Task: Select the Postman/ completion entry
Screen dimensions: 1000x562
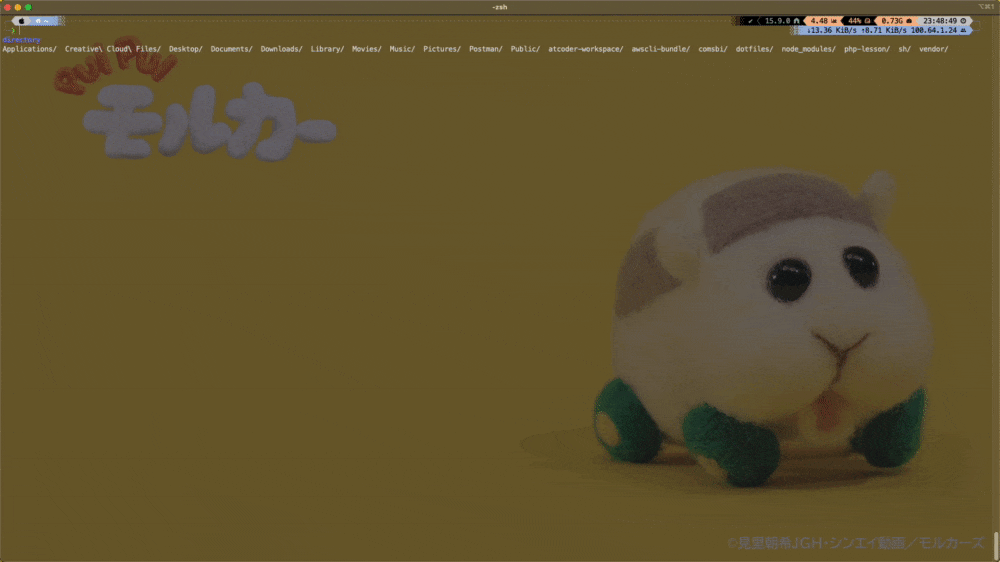Action: coord(485,48)
